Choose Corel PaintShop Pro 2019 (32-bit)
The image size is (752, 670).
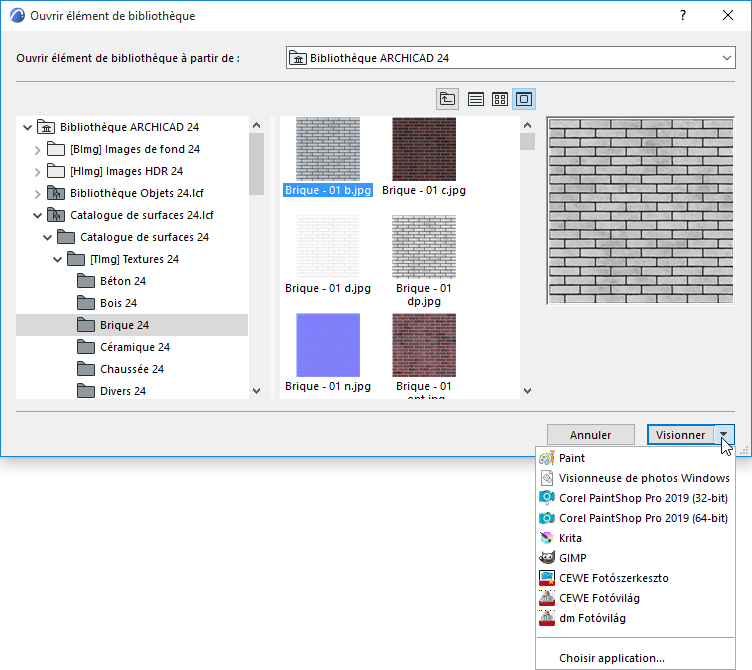[x=635, y=498]
